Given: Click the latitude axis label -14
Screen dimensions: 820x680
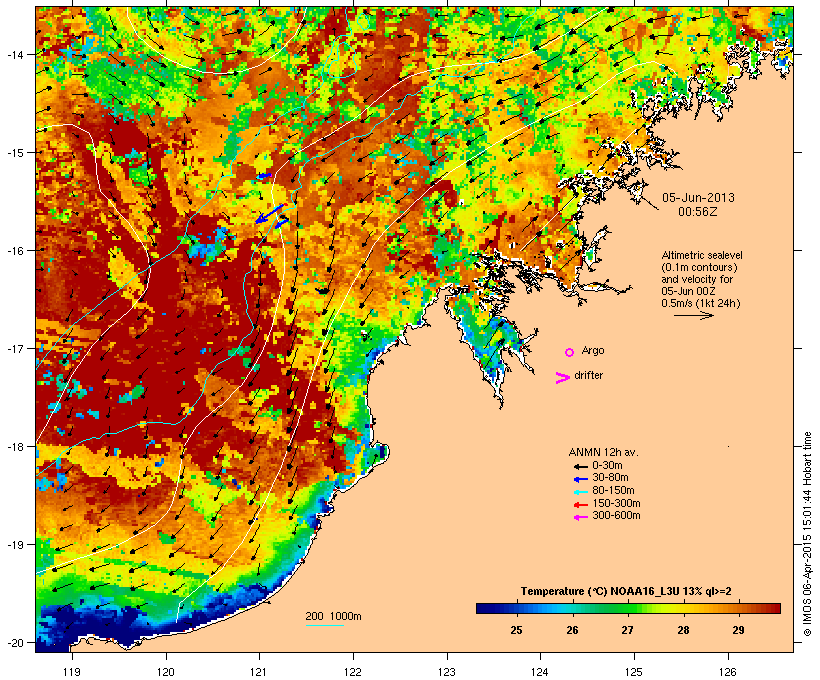Looking at the screenshot, I should tap(15, 54).
